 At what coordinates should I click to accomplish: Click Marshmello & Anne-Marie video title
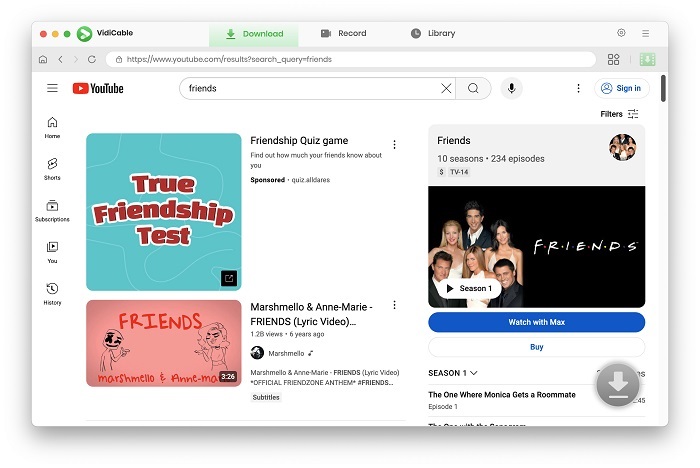(311, 314)
